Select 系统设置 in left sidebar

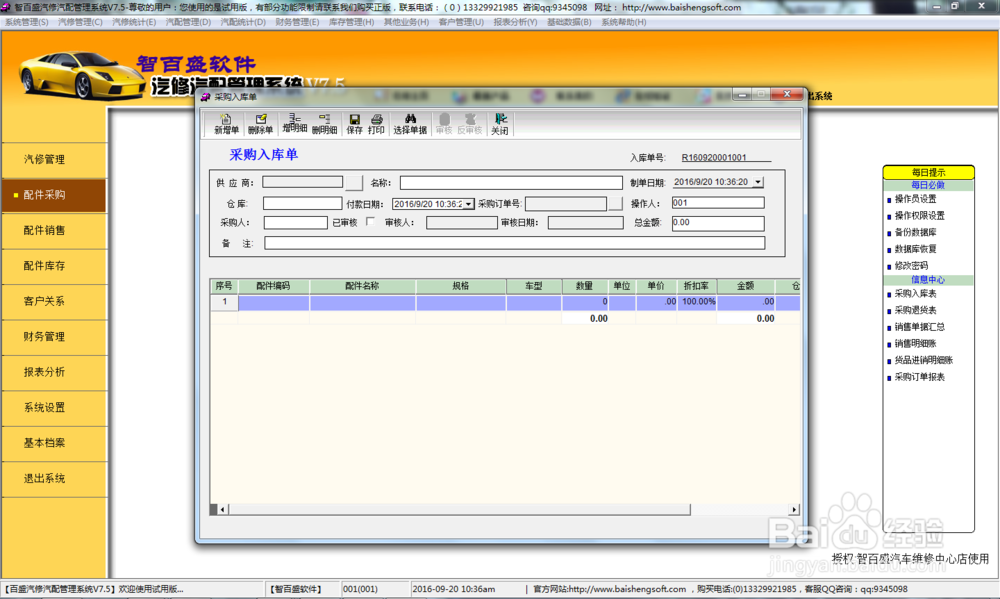54,408
